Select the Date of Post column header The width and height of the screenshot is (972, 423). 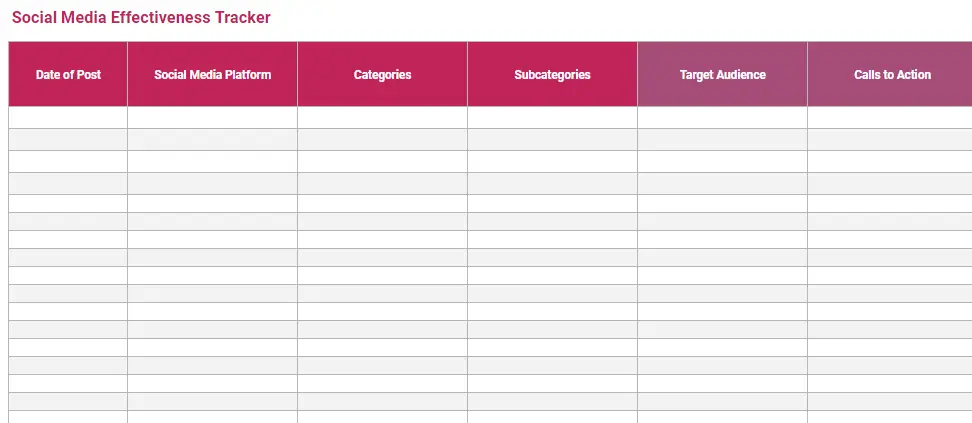coord(68,75)
